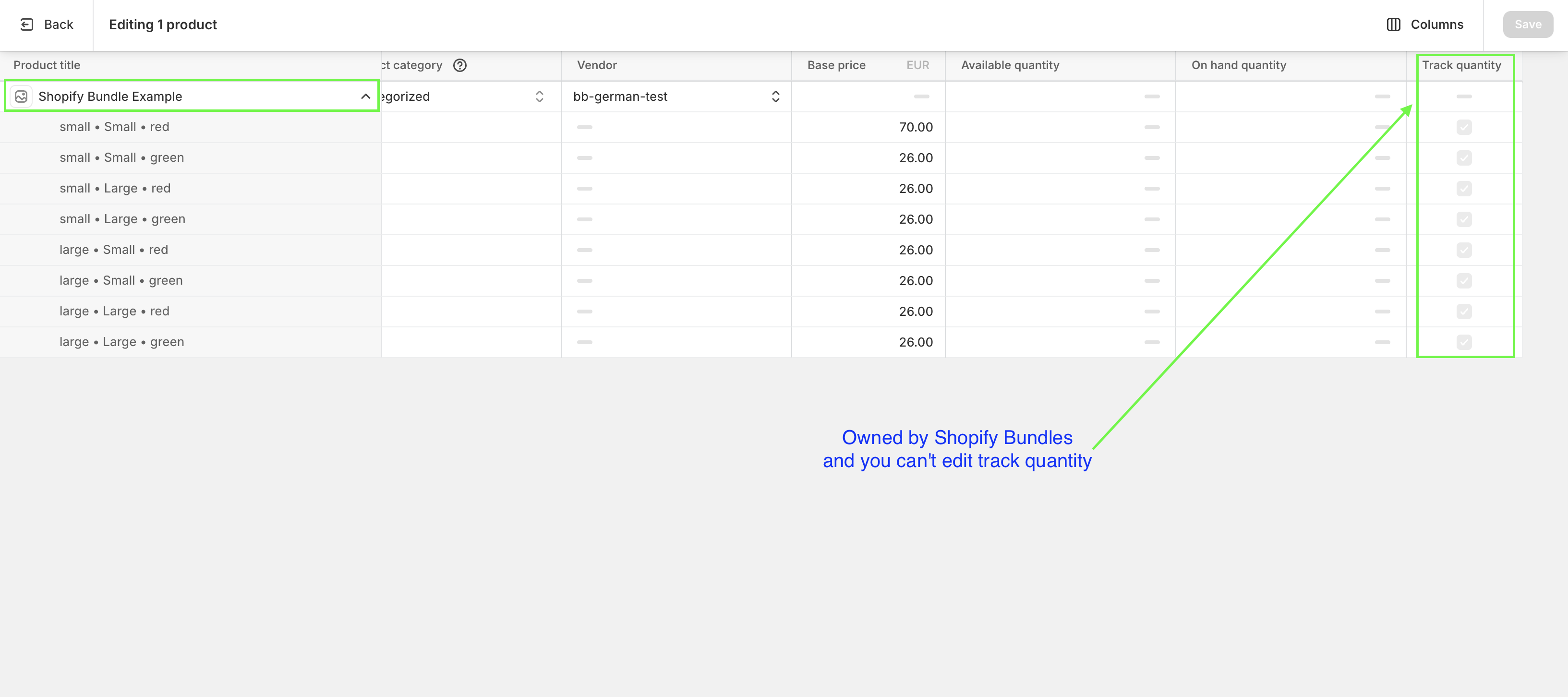Click the Shopify Bundle Example product image icon
Image resolution: width=1568 pixels, height=697 pixels.
(x=21, y=96)
